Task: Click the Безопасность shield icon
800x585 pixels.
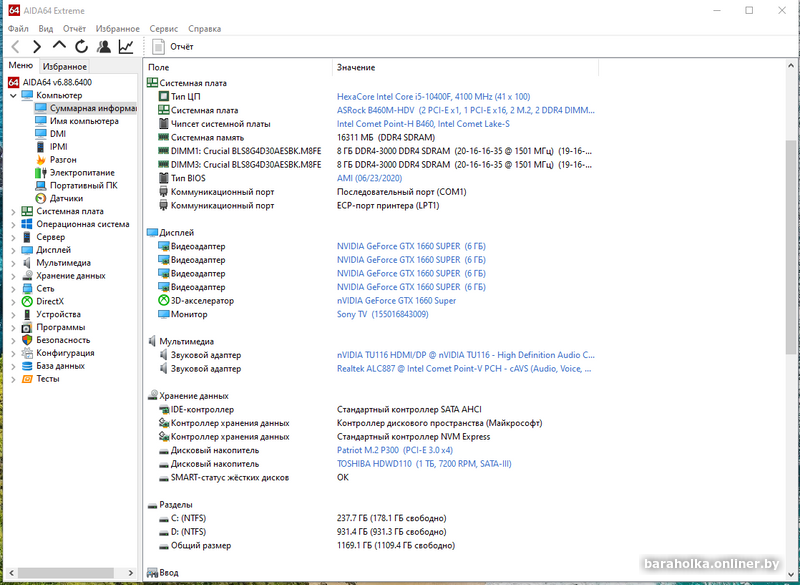Action: pos(27,340)
